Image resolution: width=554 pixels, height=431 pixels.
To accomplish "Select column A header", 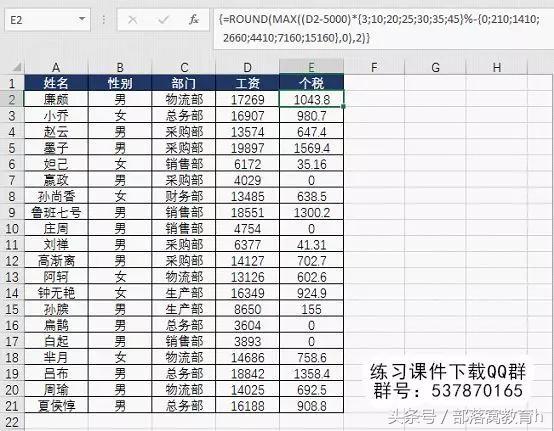I will pyautogui.click(x=56, y=67).
